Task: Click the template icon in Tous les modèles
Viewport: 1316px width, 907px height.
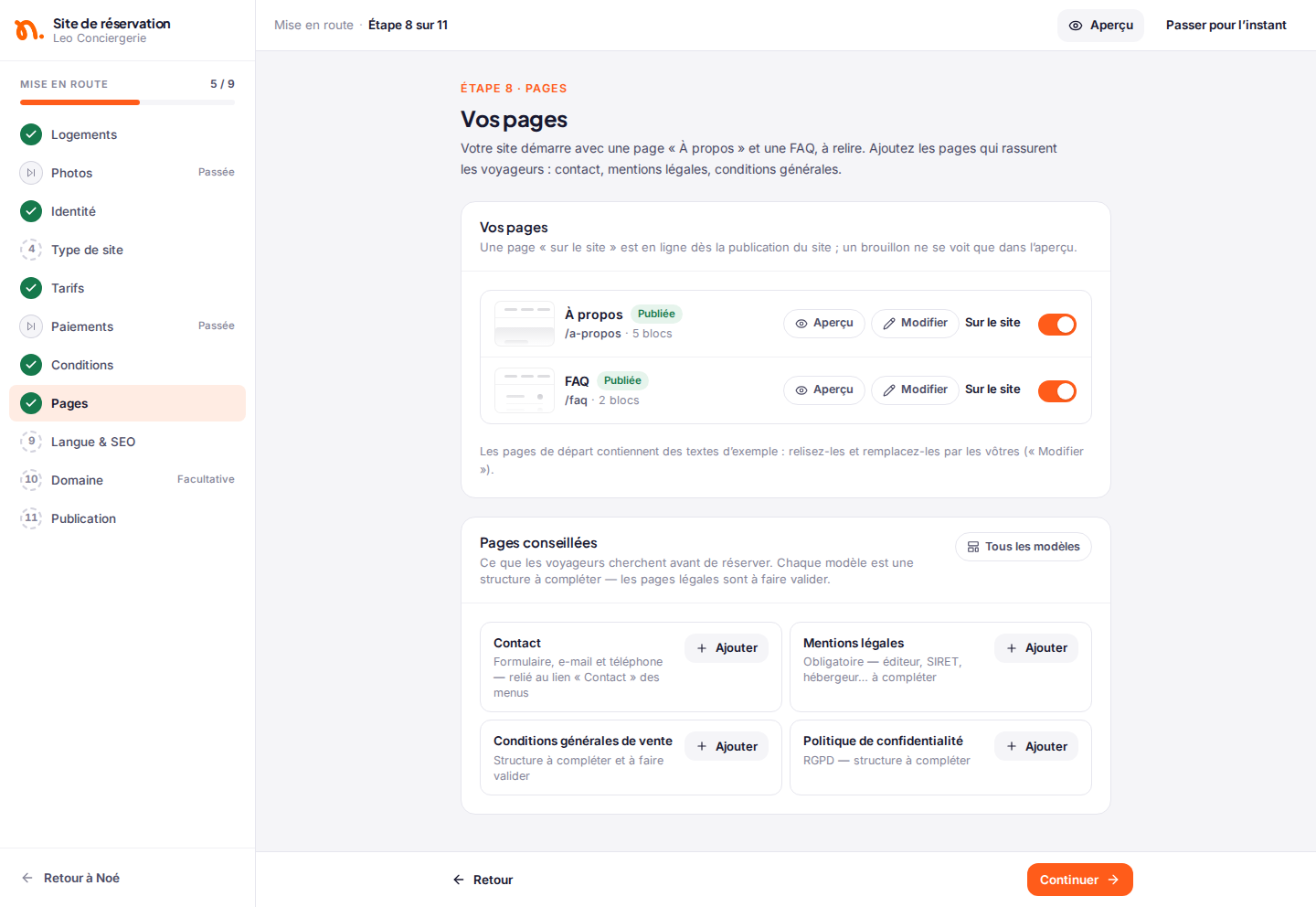Action: point(973,547)
